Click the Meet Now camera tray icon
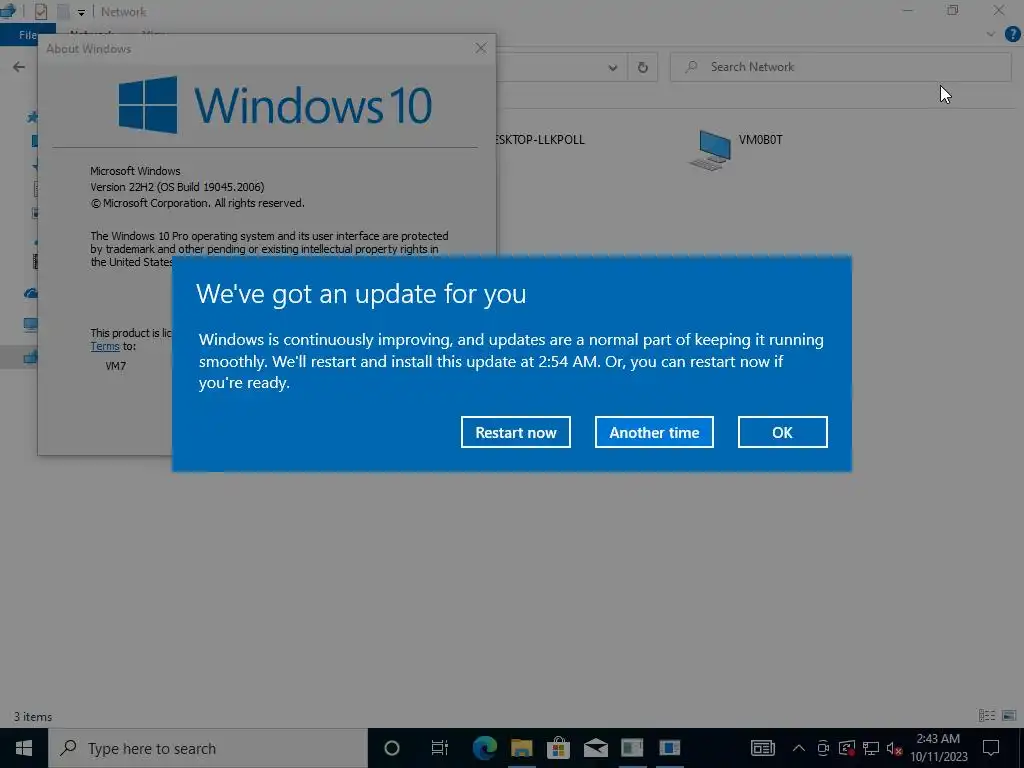Image resolution: width=1024 pixels, height=768 pixels. click(823, 748)
